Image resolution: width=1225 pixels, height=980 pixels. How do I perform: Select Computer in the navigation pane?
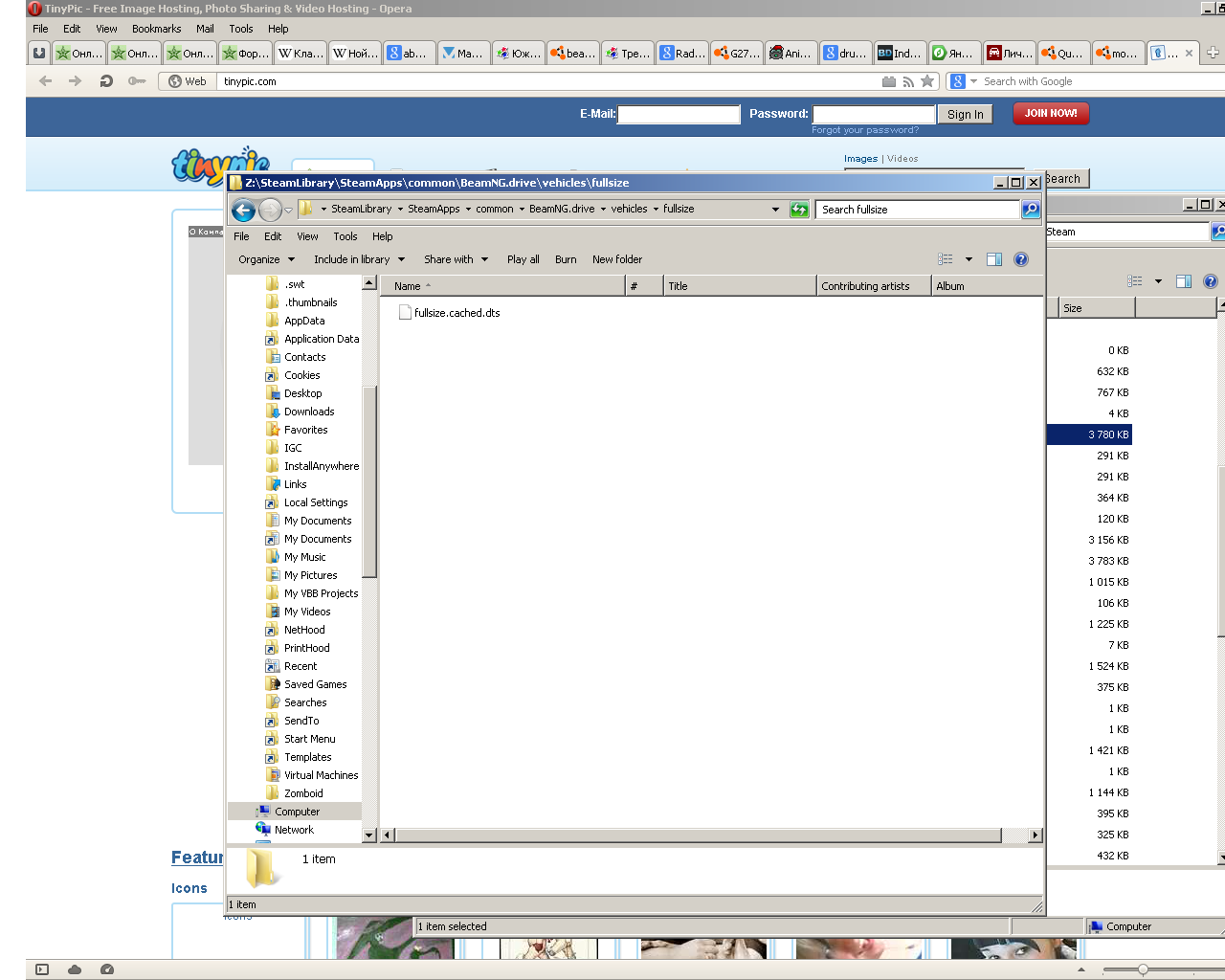pyautogui.click(x=295, y=812)
